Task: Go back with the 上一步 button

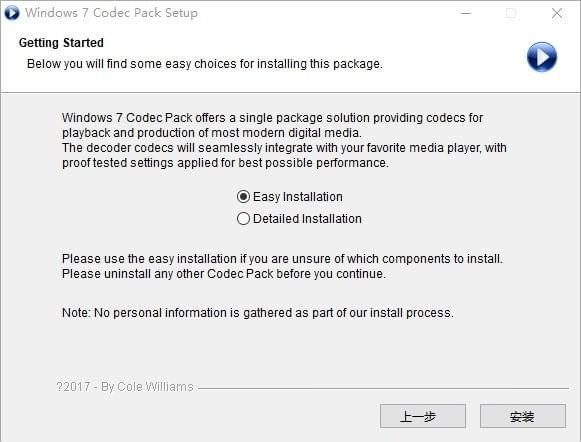Action: [x=423, y=416]
